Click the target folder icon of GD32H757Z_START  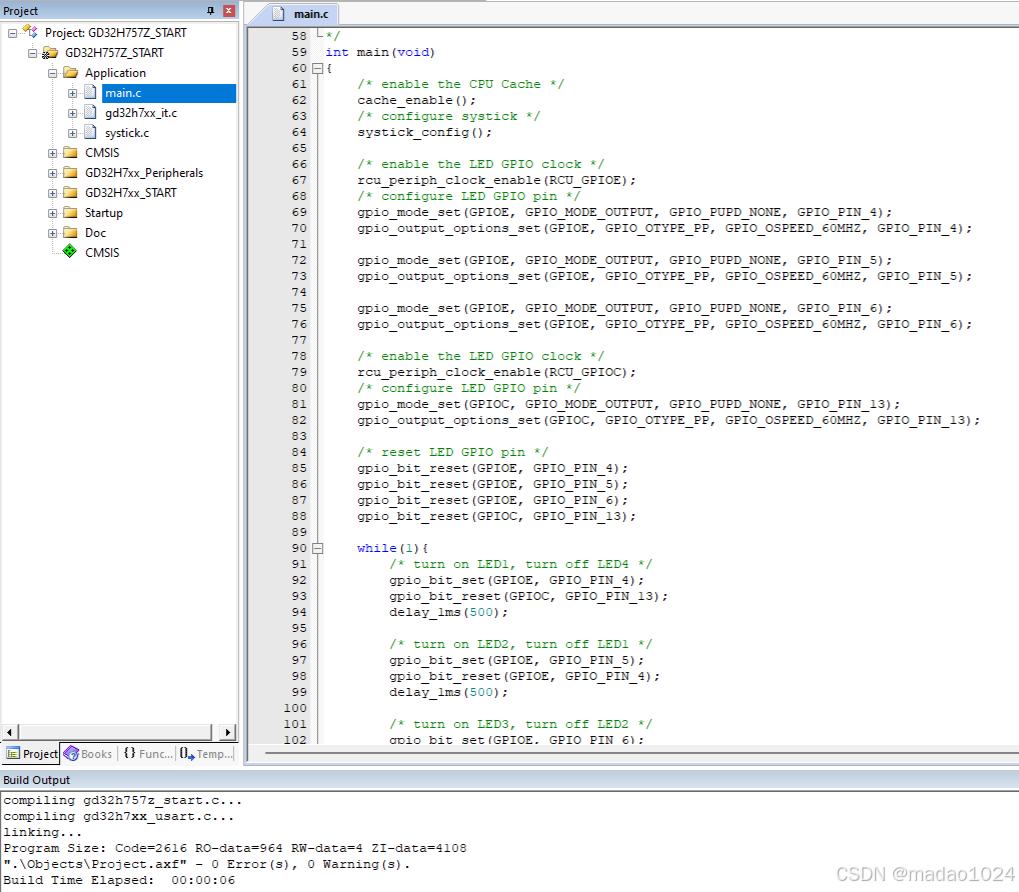coord(50,52)
